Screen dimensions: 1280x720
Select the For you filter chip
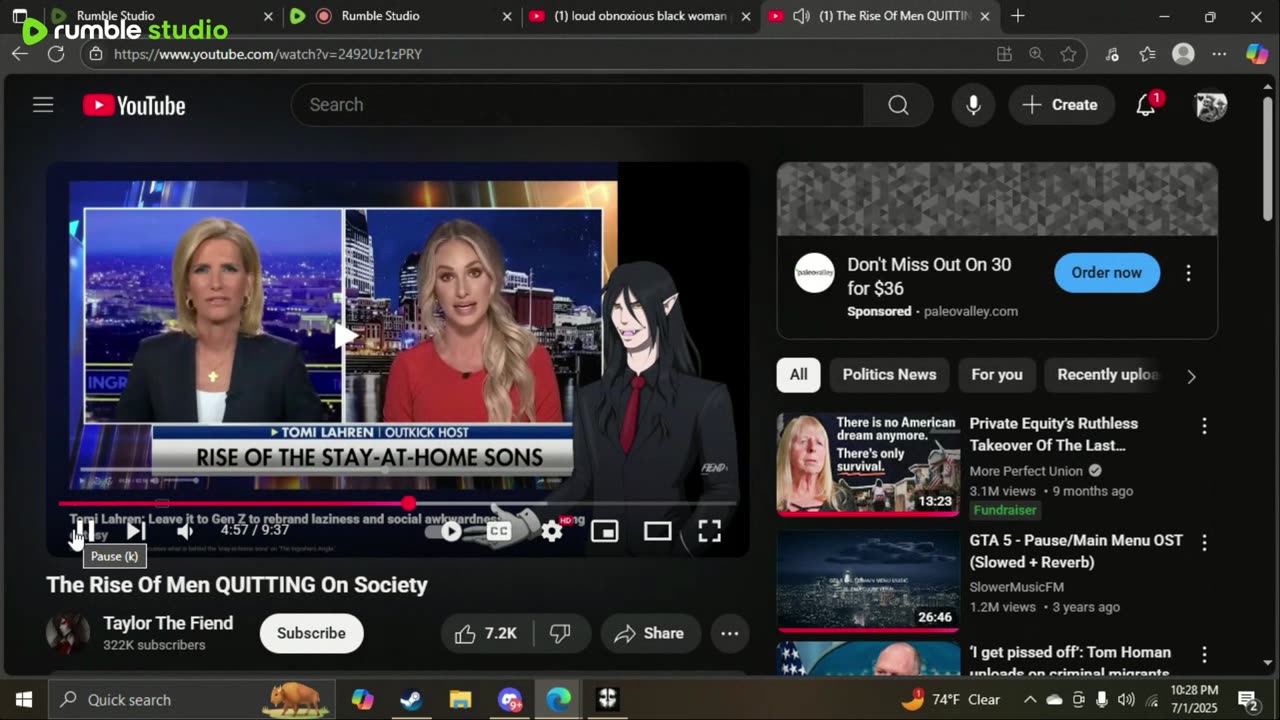[x=997, y=375]
